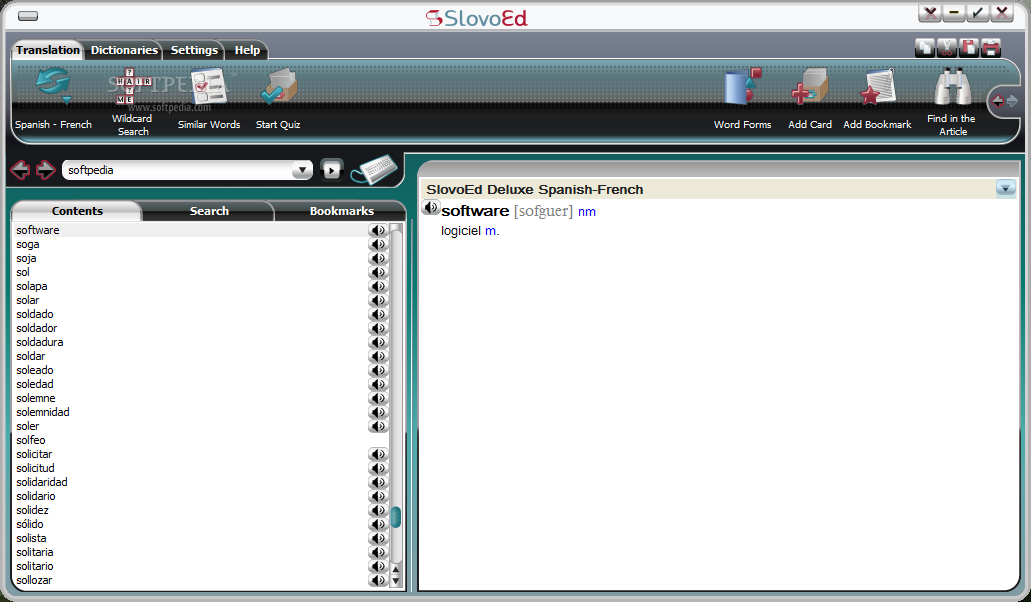Image resolution: width=1031 pixels, height=602 pixels.
Task: Click the list scrollbar up arrow
Action: (x=395, y=569)
